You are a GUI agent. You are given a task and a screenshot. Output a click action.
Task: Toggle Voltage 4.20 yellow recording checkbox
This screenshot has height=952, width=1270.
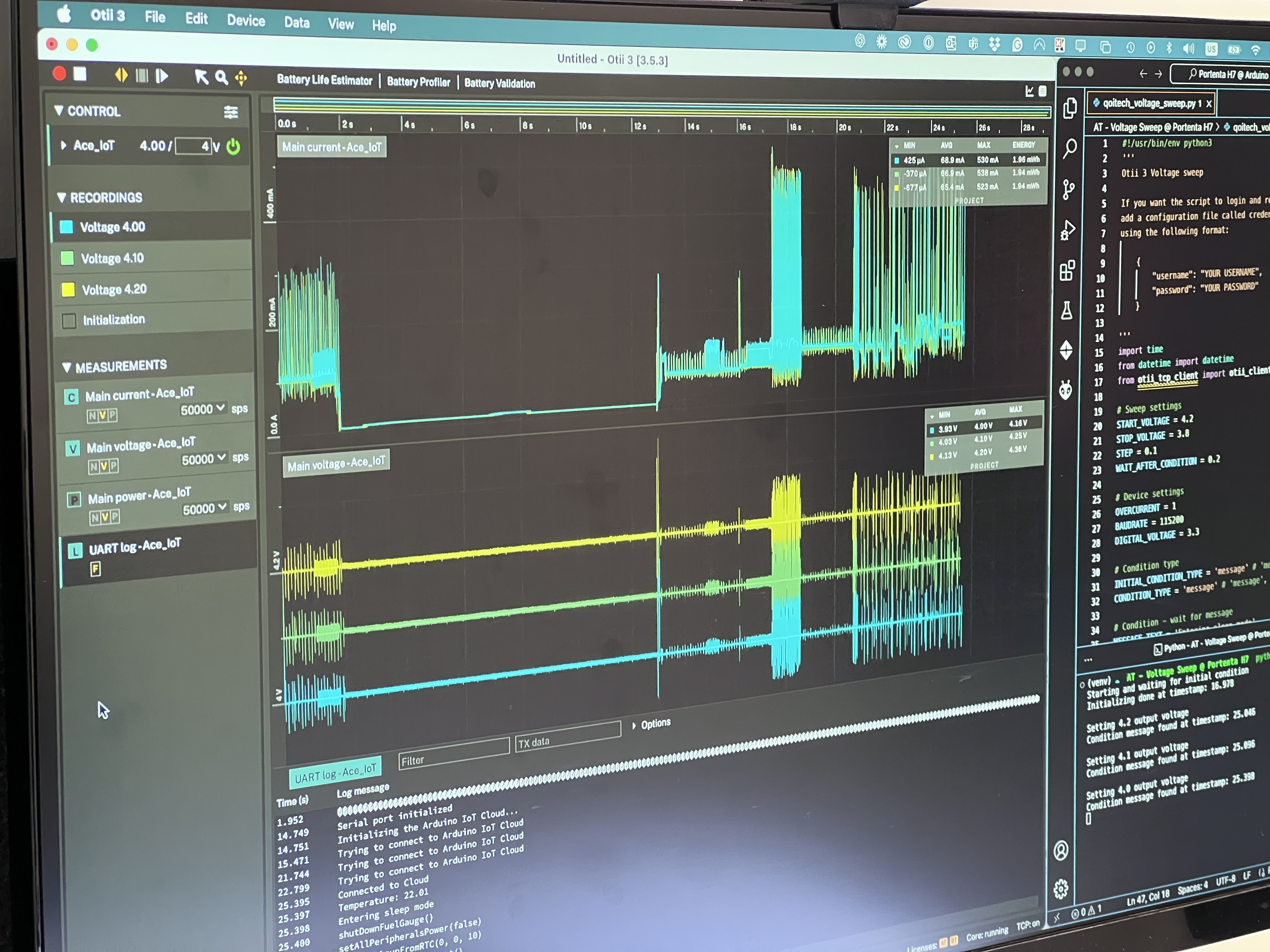coord(68,289)
